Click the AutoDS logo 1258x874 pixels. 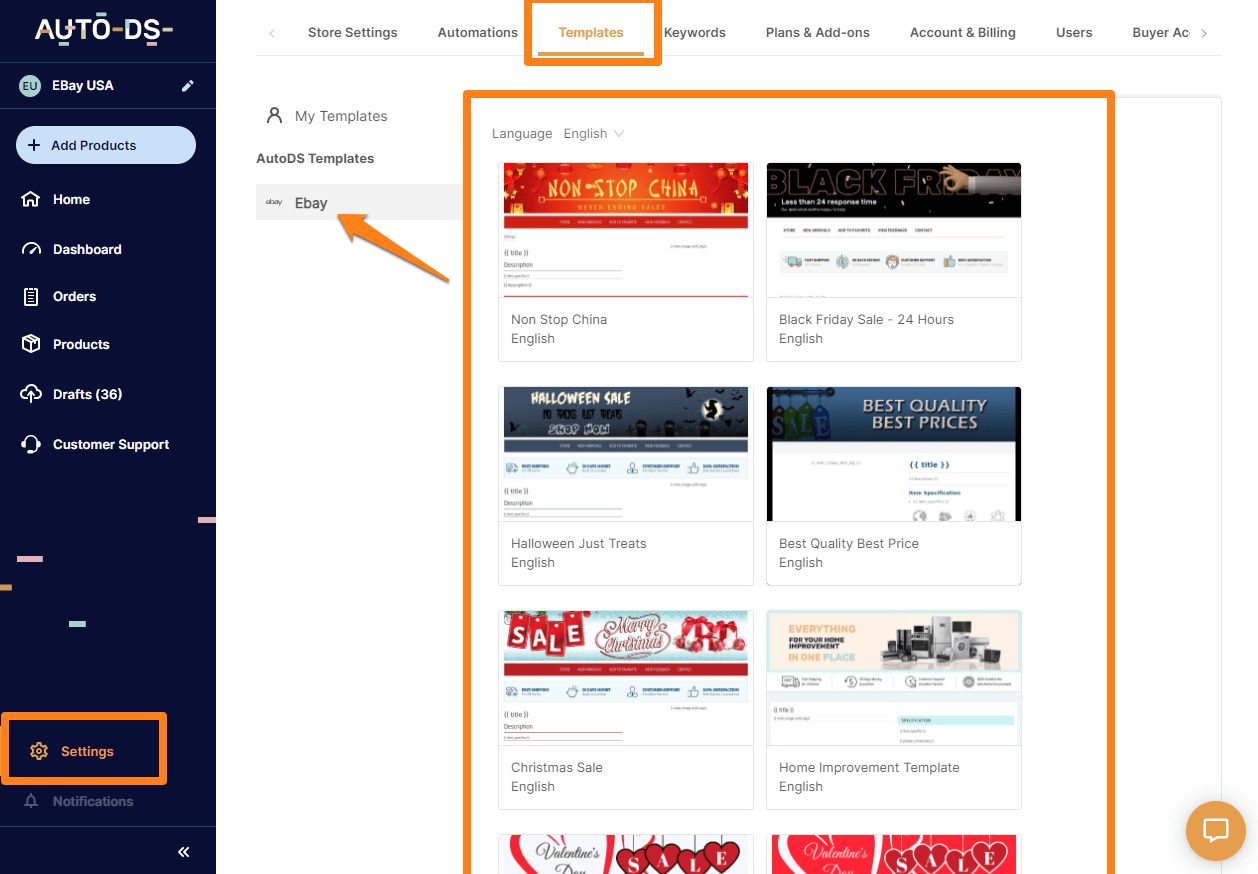(104, 29)
